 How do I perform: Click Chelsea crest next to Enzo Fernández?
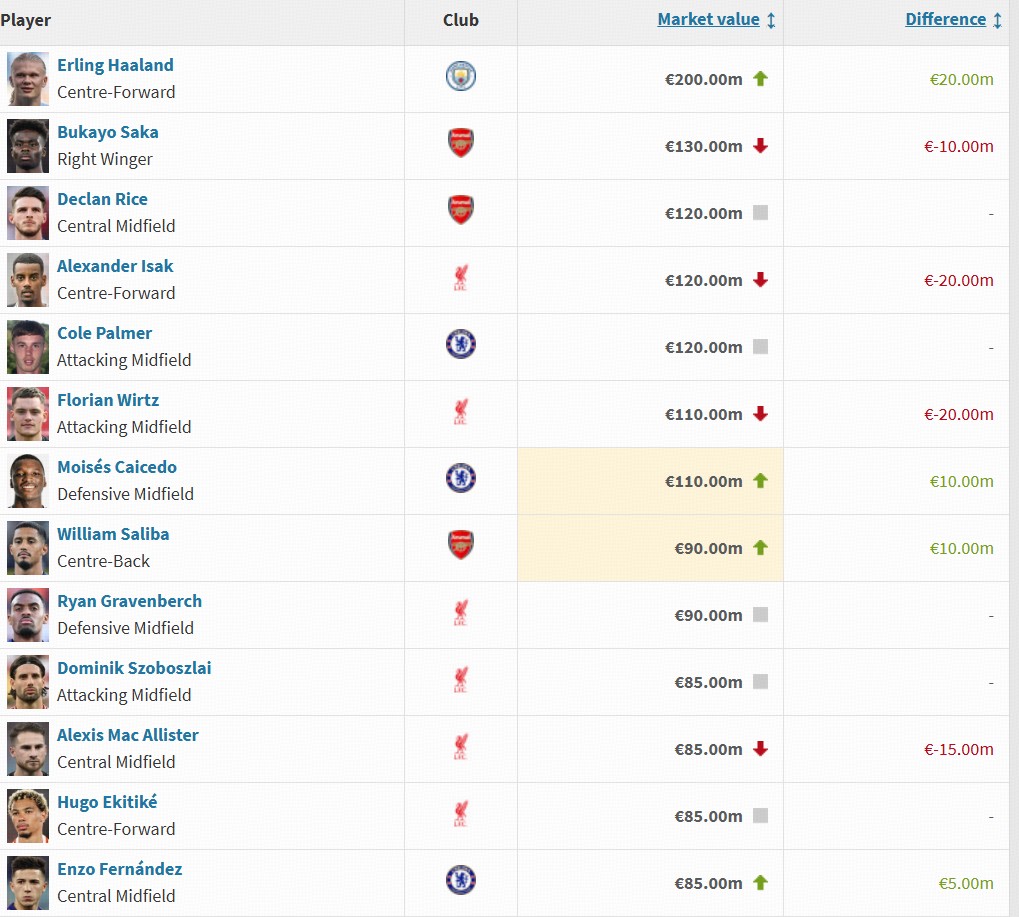coord(461,881)
